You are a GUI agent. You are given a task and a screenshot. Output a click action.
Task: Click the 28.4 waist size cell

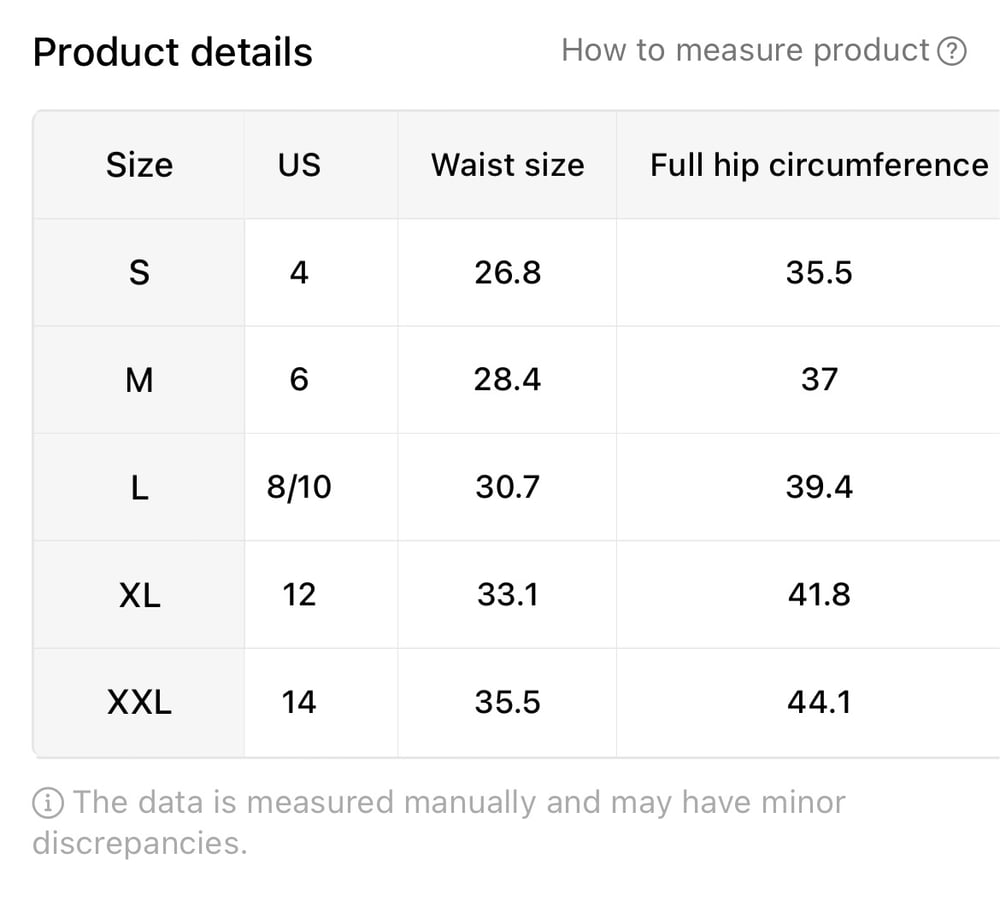point(508,380)
